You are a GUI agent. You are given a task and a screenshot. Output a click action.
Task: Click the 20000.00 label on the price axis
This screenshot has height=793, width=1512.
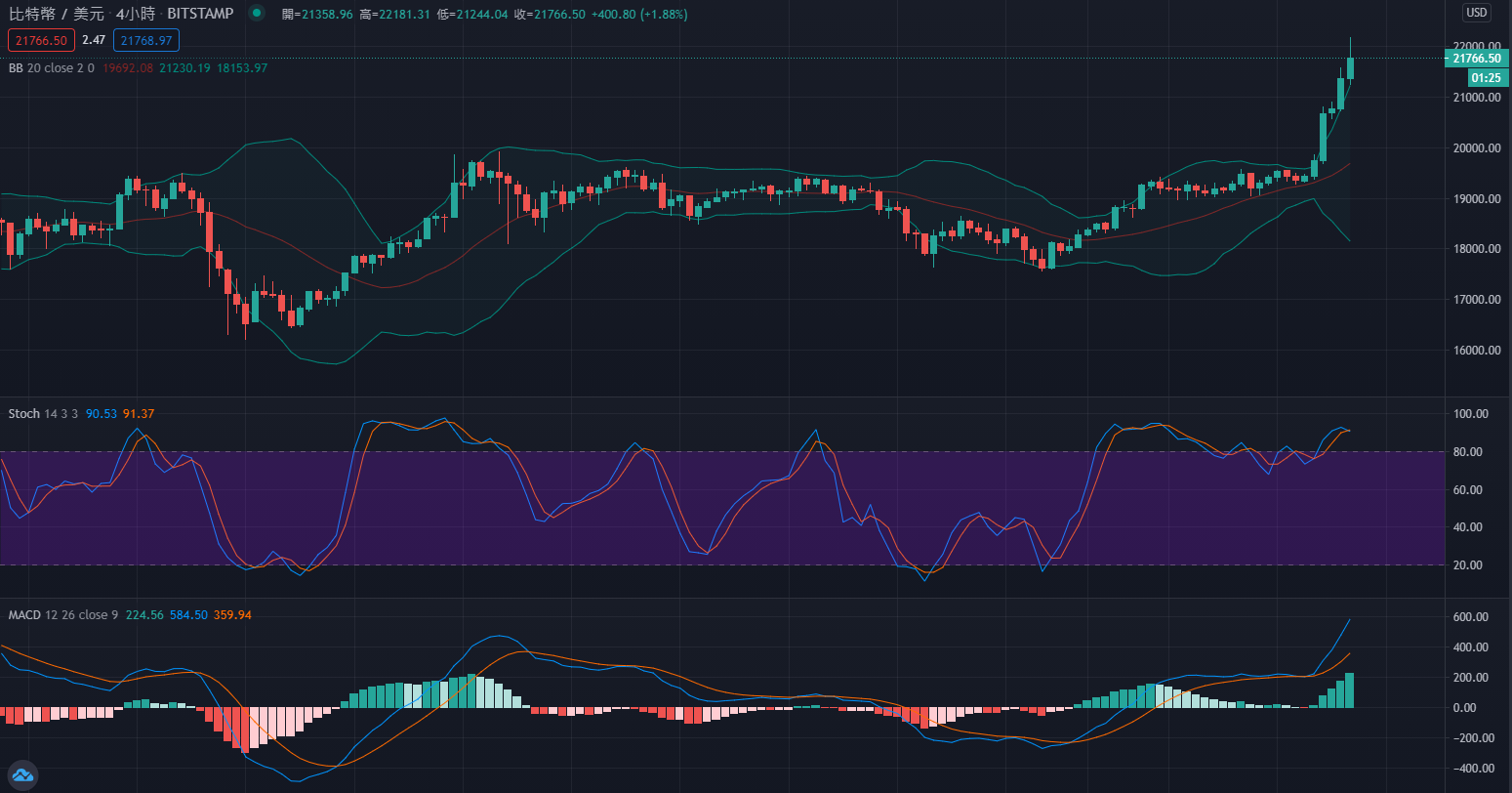(1476, 148)
